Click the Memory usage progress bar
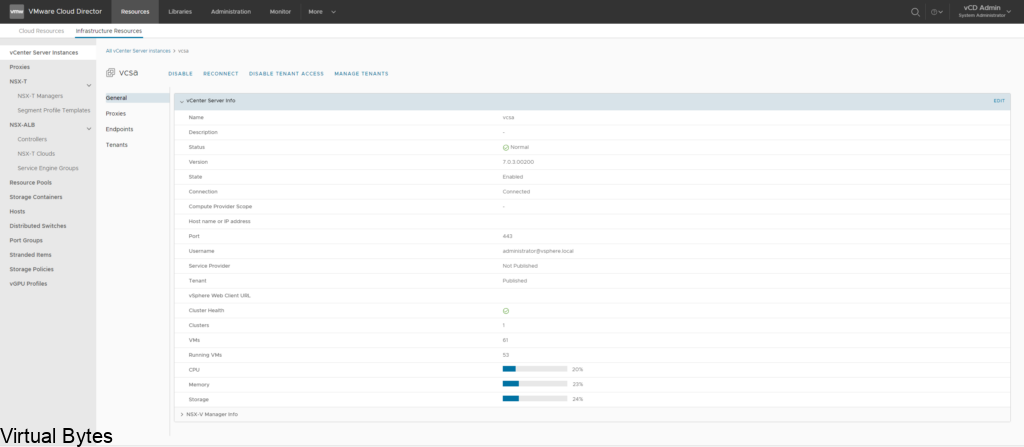Viewport: 1024px width, 447px height. point(535,384)
